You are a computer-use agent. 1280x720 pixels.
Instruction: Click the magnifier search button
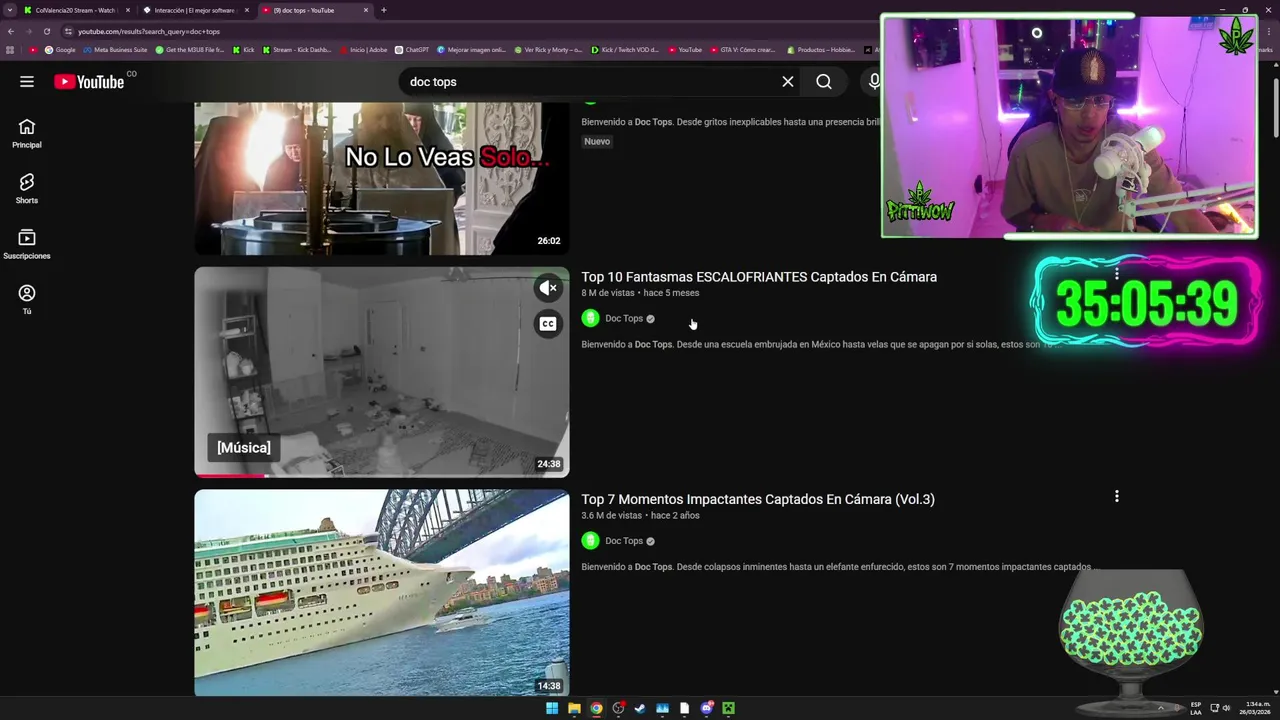824,82
